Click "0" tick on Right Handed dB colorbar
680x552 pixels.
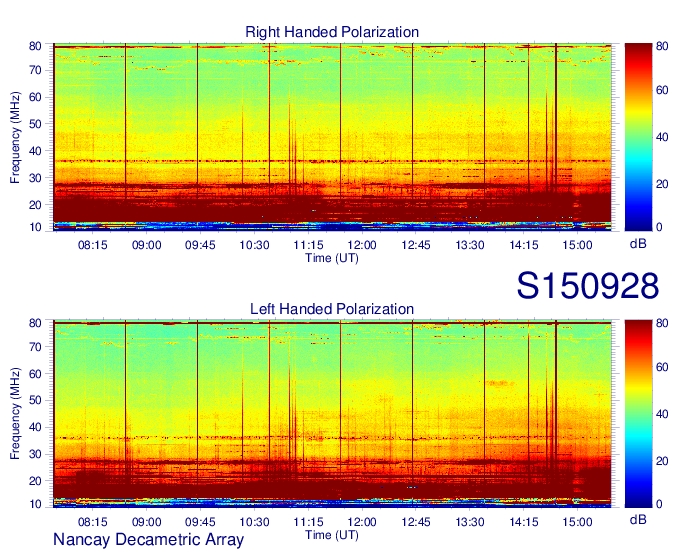[x=659, y=227]
